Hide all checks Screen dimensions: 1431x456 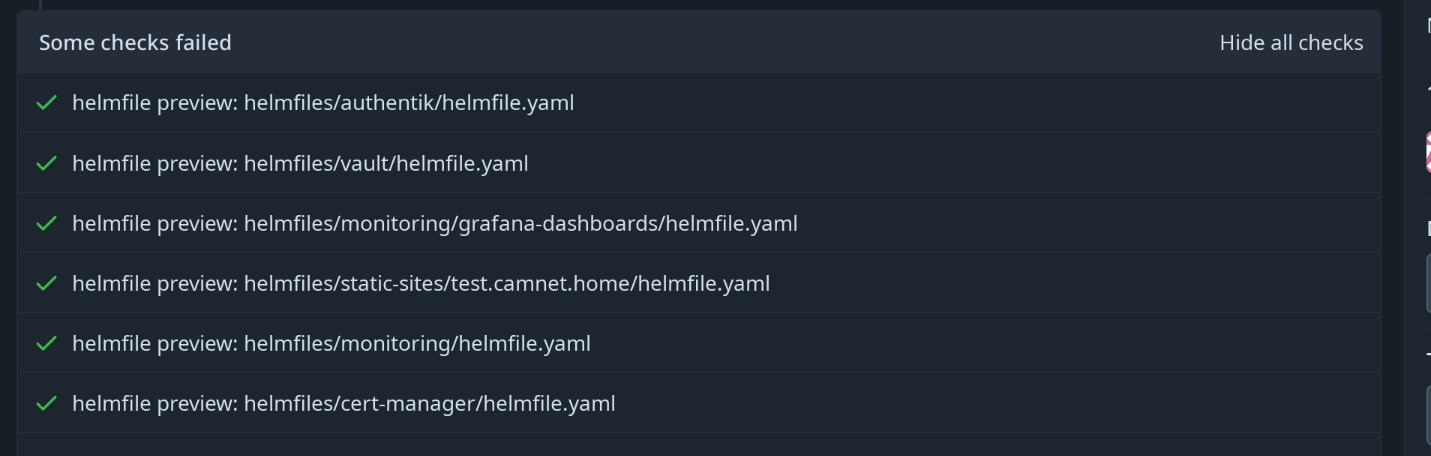click(1291, 43)
